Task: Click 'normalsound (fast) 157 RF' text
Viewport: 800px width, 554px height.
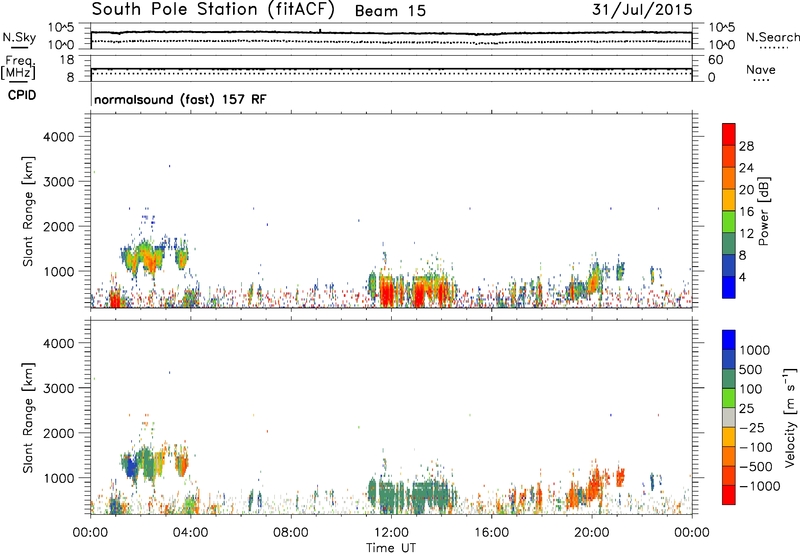Action: [180, 99]
